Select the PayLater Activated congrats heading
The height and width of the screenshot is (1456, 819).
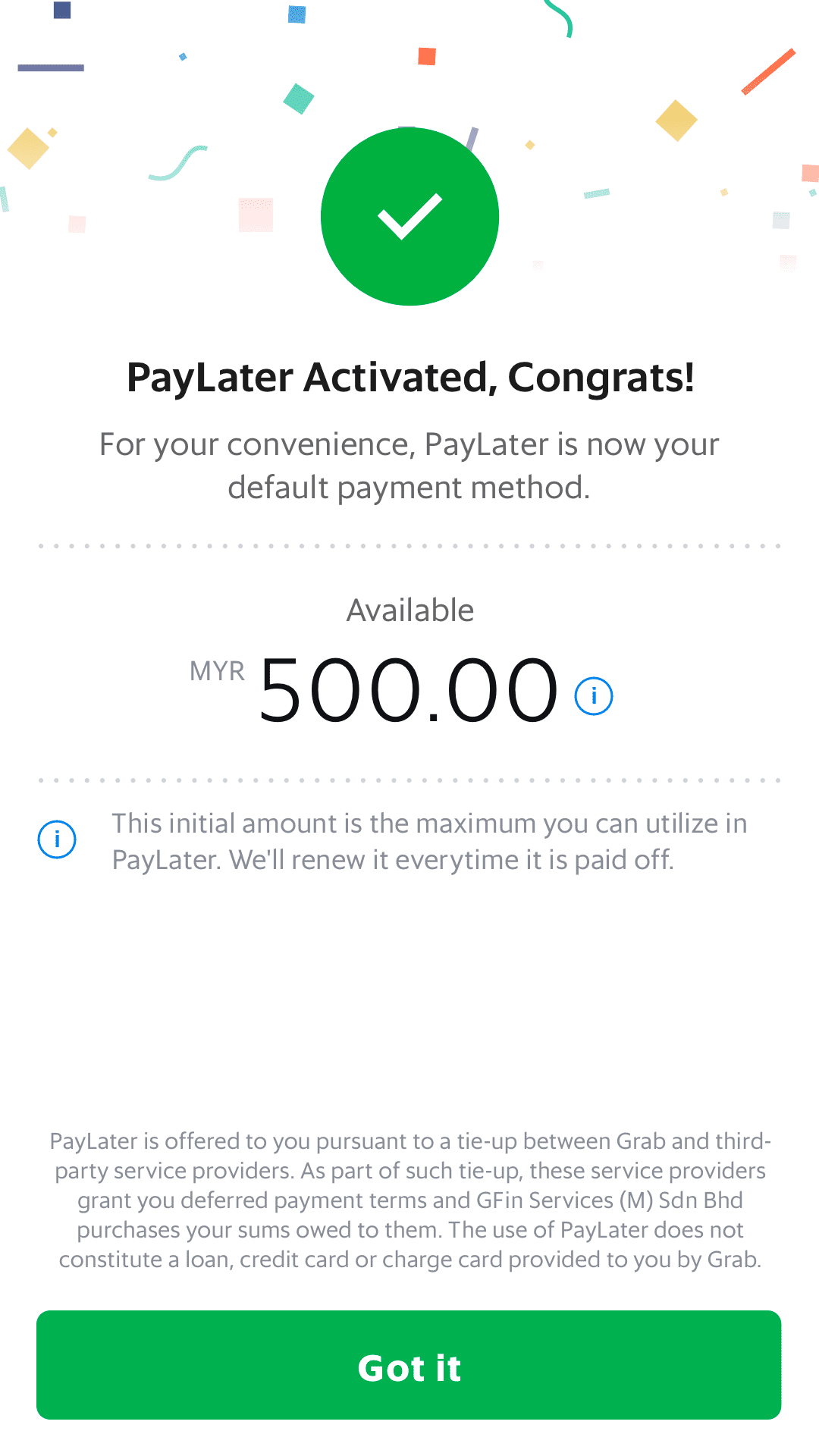(409, 377)
